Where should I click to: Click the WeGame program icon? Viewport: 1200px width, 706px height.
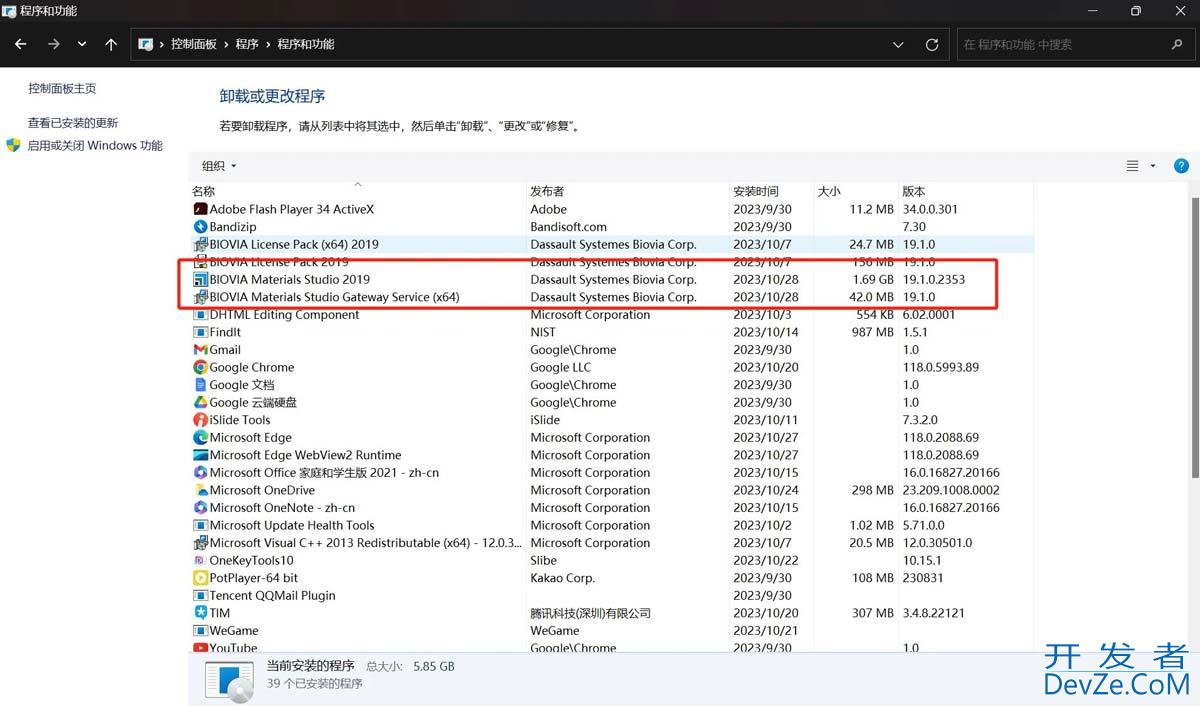click(x=200, y=630)
